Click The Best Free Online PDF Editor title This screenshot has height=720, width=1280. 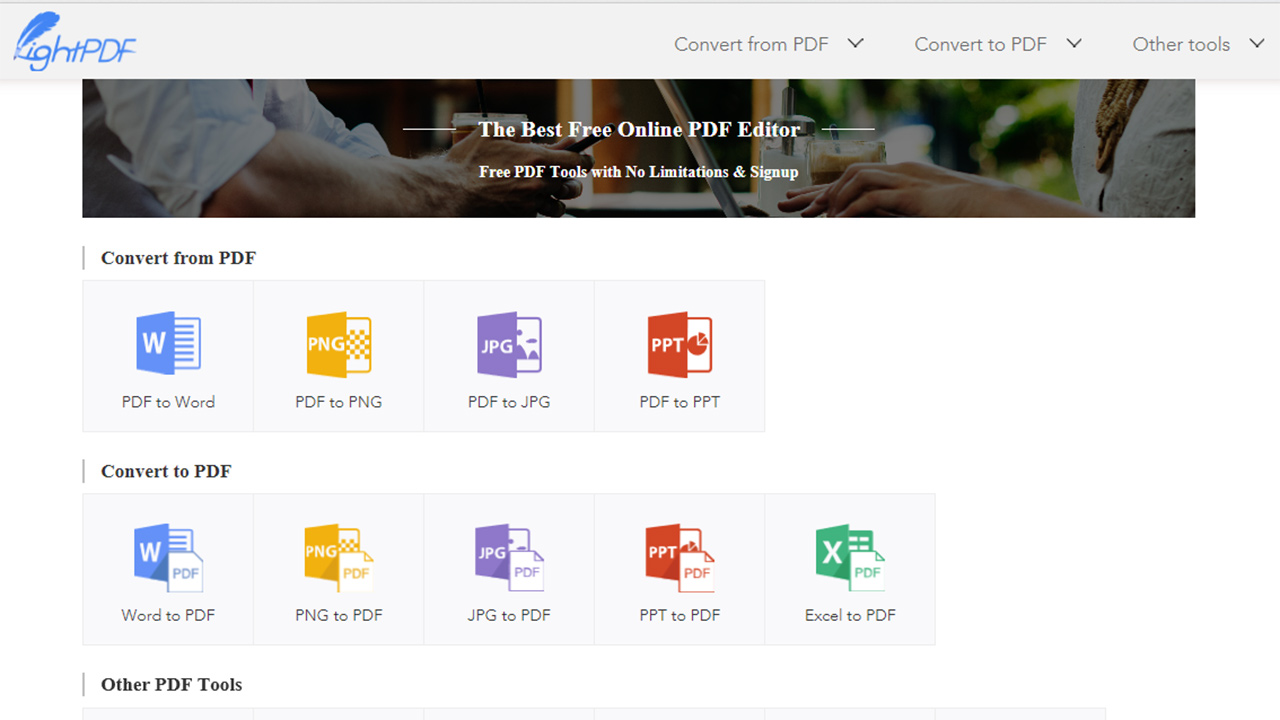(639, 129)
